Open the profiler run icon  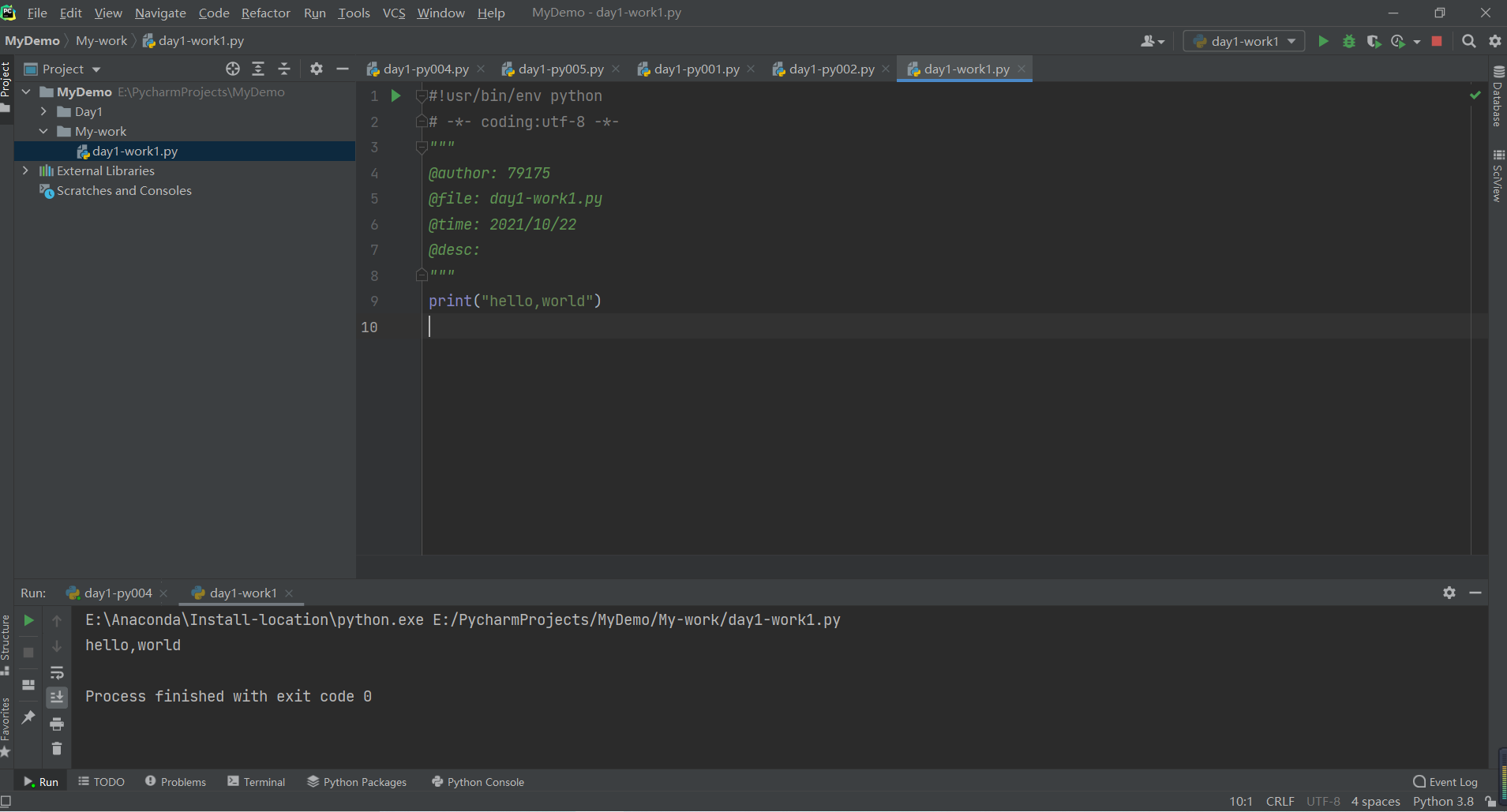pyautogui.click(x=1398, y=41)
